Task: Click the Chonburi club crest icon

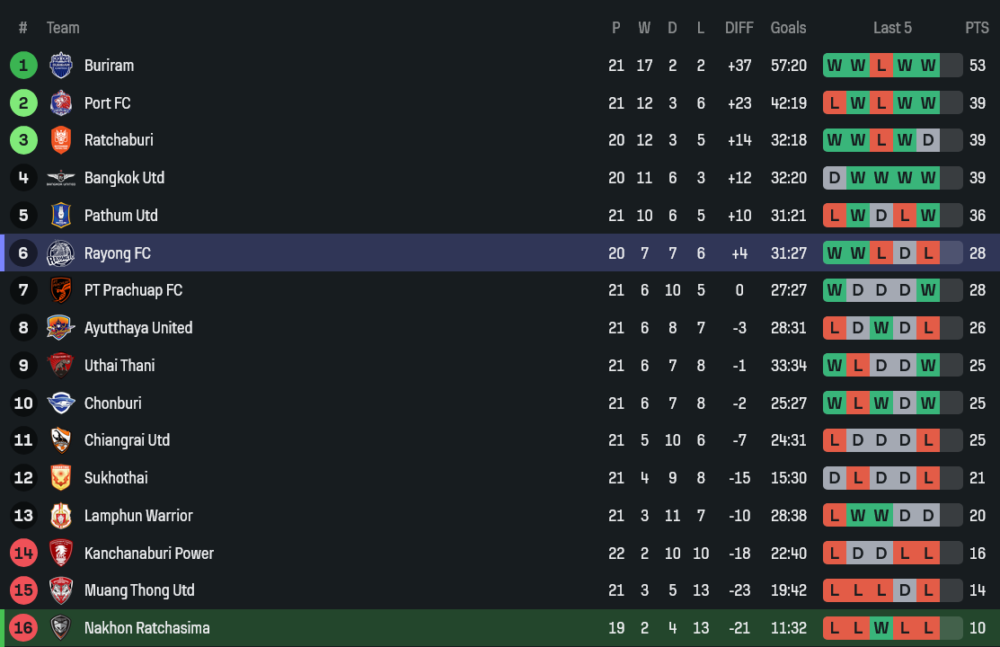Action: coord(61,403)
